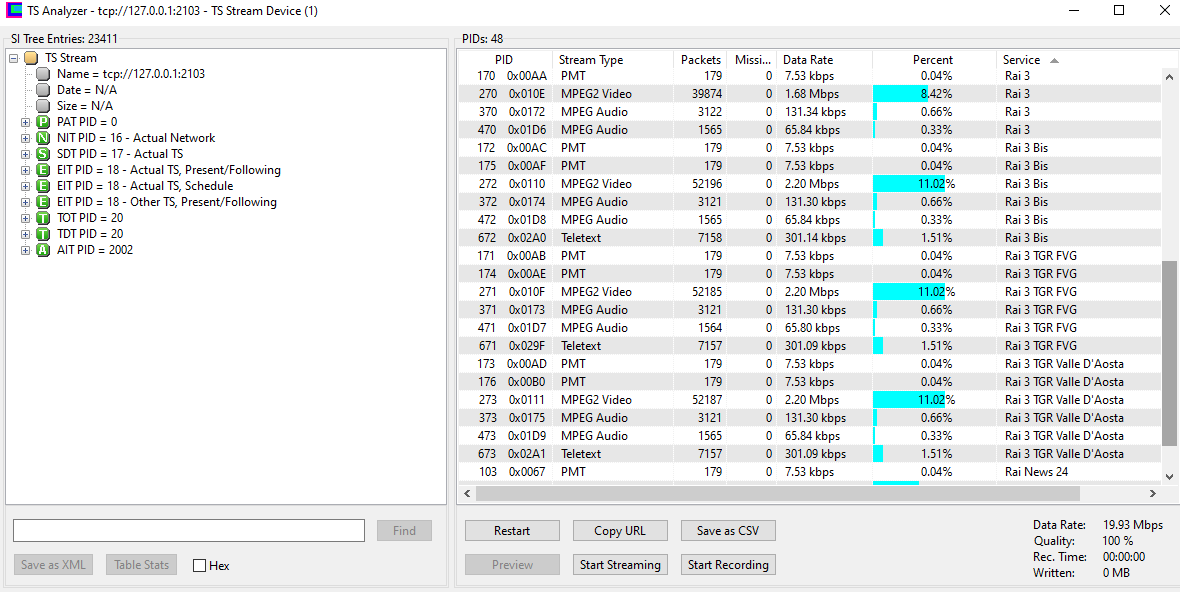This screenshot has width=1180, height=592.
Task: Expand the SDT PID = 17 node
Action: 26,154
